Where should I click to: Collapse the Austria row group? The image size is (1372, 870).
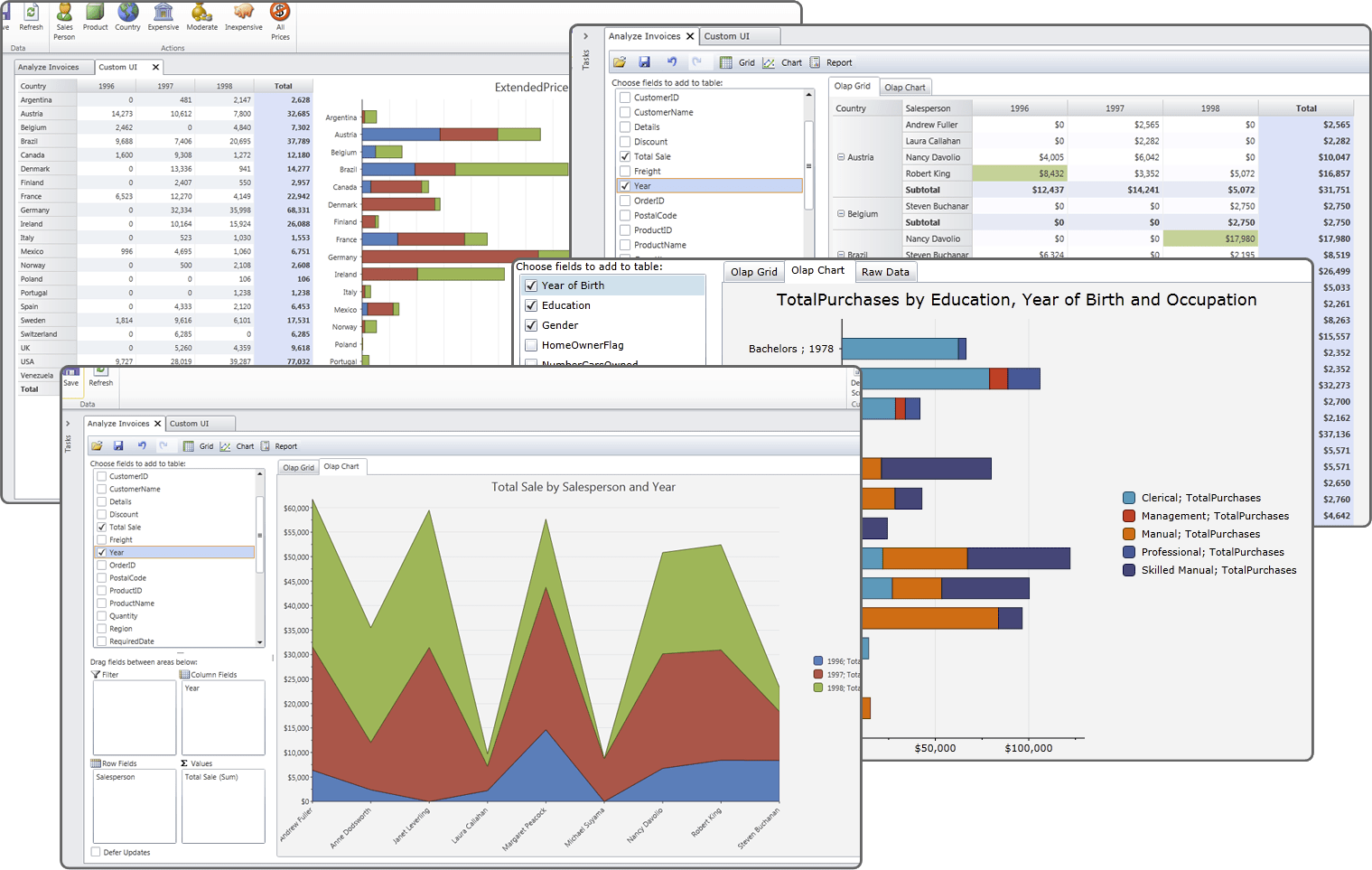pyautogui.click(x=841, y=157)
